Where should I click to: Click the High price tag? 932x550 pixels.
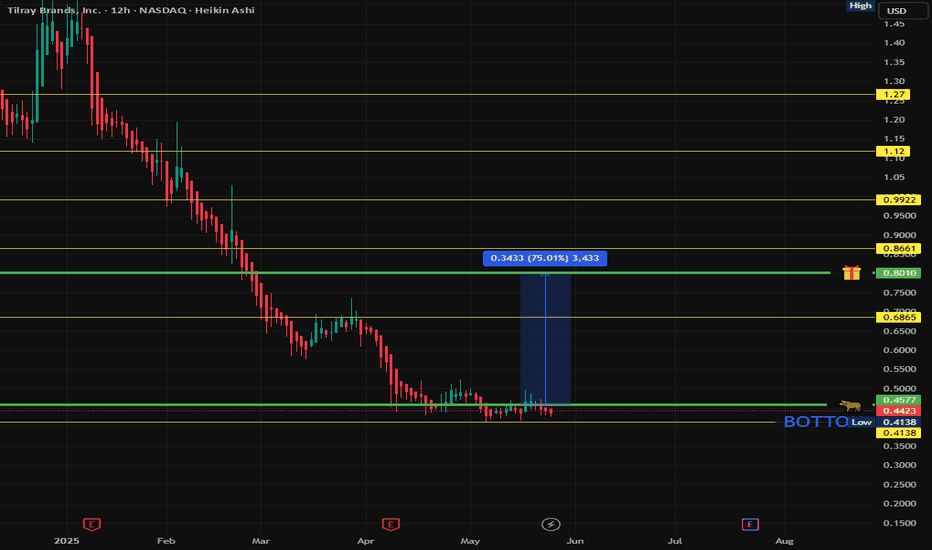coord(860,5)
